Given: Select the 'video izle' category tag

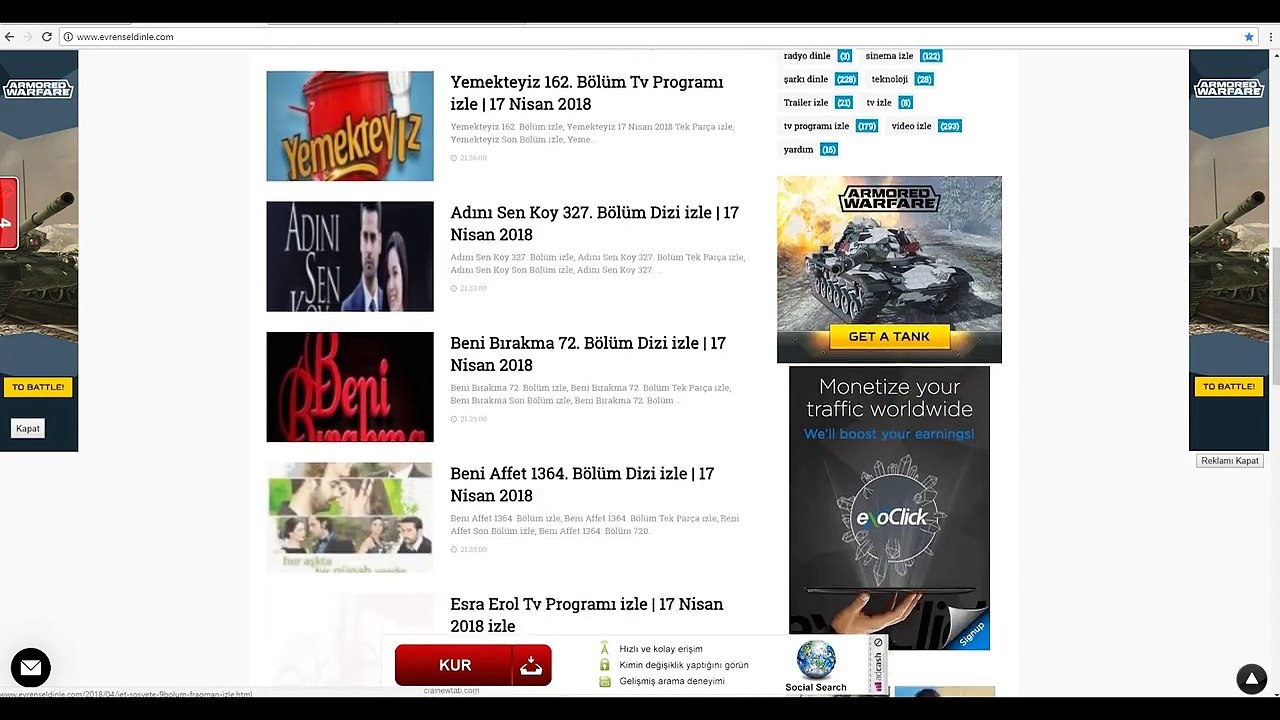Looking at the screenshot, I should tap(911, 126).
